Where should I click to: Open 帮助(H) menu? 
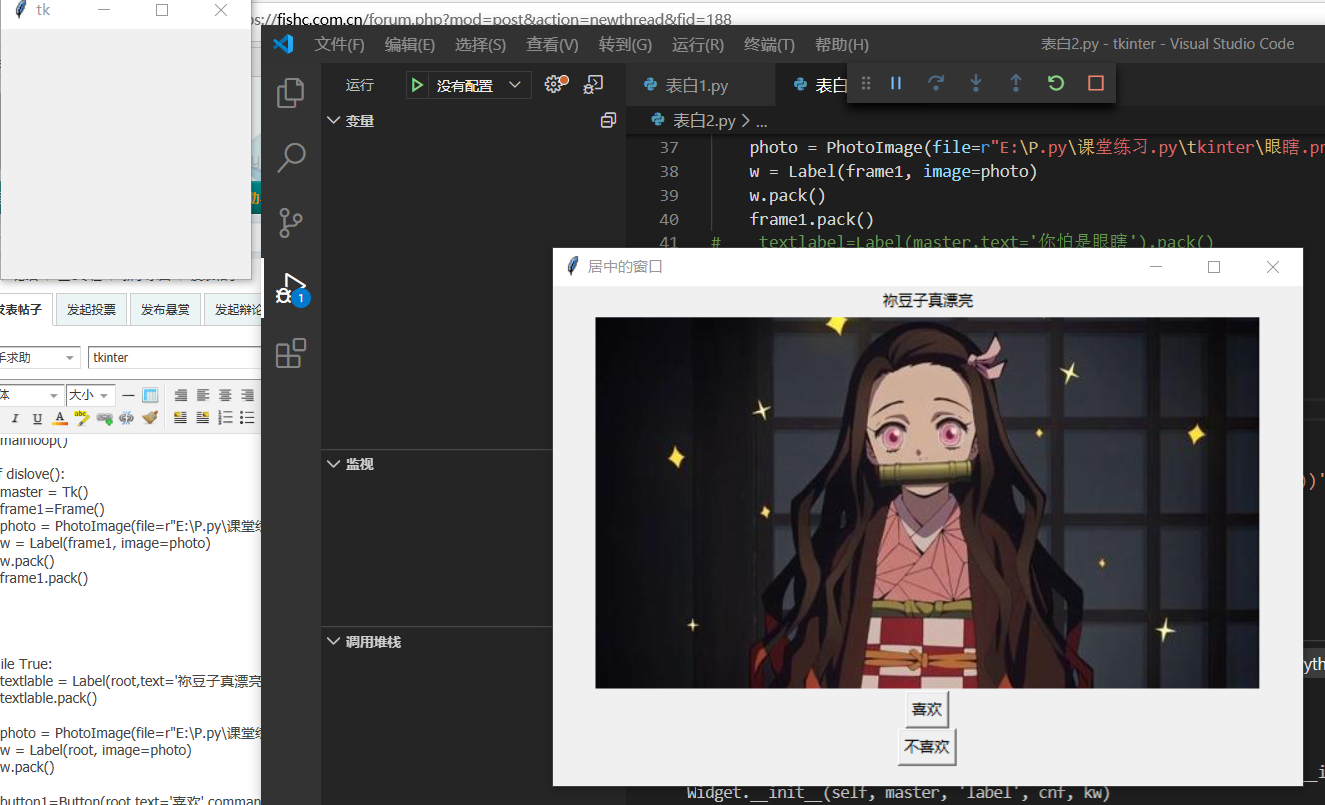tap(842, 45)
